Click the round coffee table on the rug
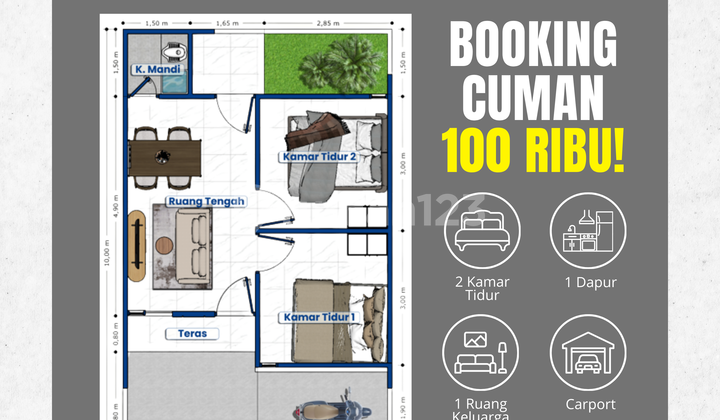The height and width of the screenshot is (420, 720). click(164, 246)
